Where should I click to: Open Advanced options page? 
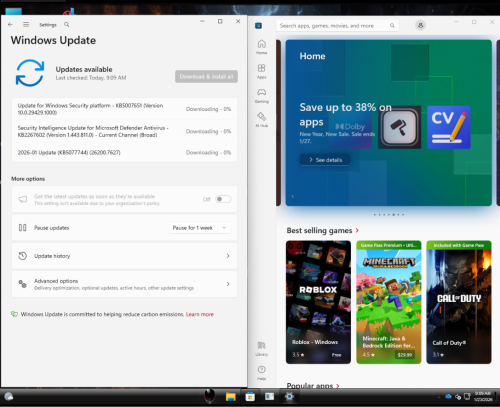[124, 284]
